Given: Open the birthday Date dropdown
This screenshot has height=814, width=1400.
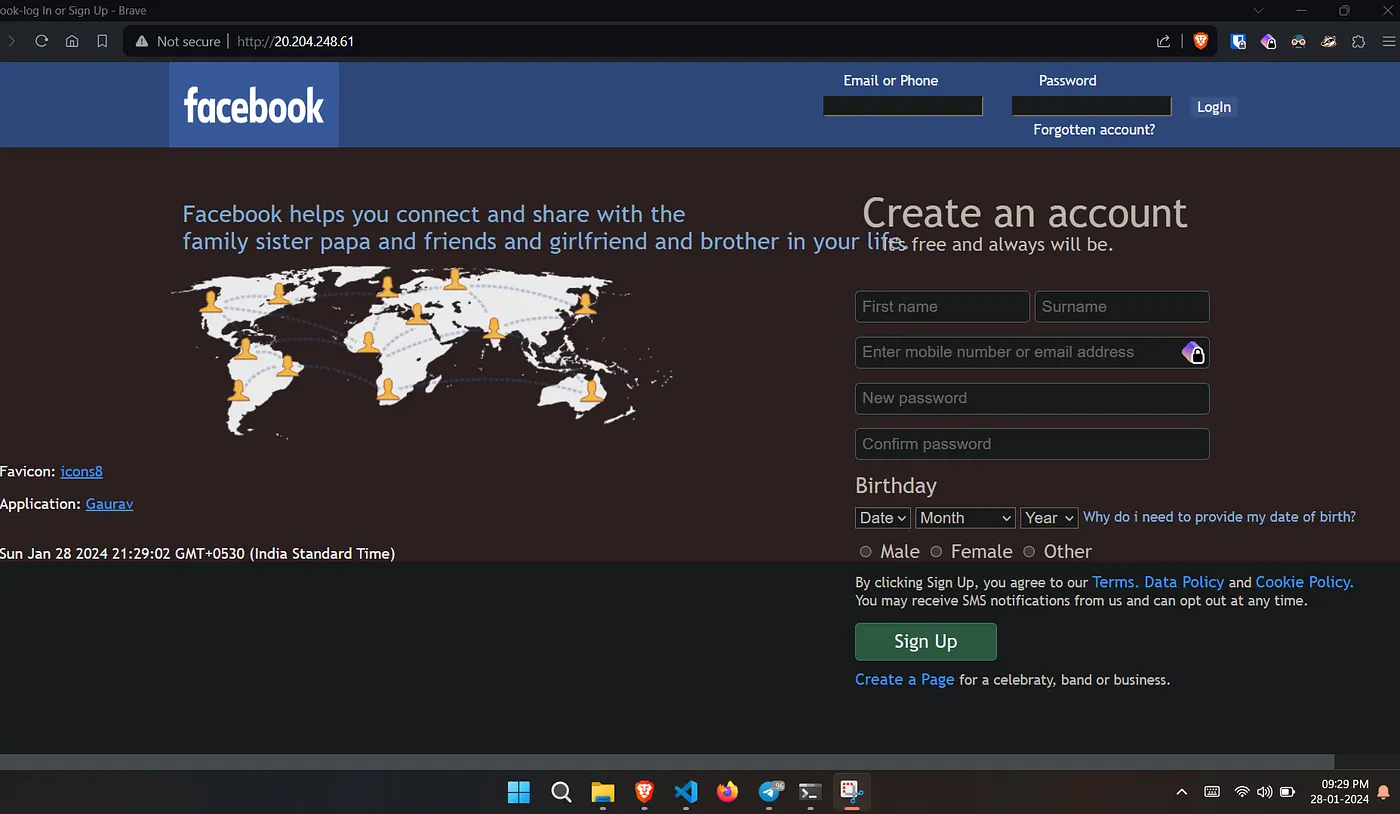Looking at the screenshot, I should pos(883,518).
